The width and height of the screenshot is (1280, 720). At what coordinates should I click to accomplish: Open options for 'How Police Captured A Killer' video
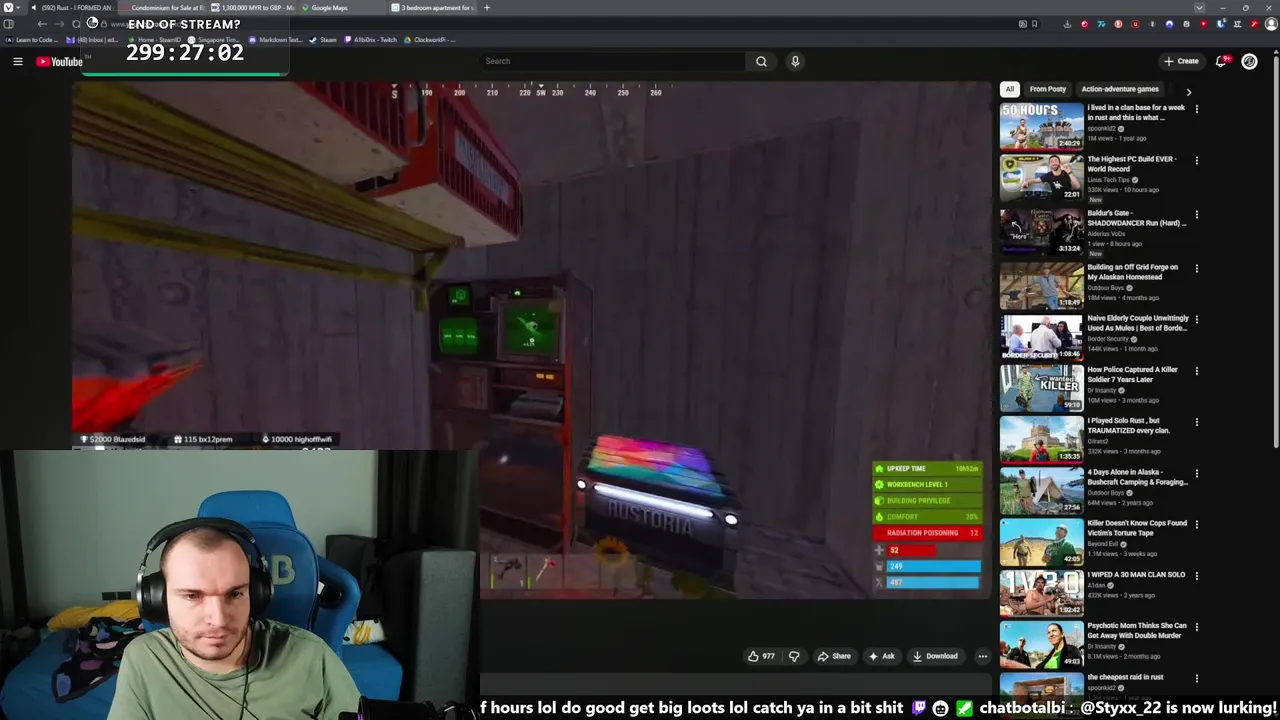coord(1196,371)
